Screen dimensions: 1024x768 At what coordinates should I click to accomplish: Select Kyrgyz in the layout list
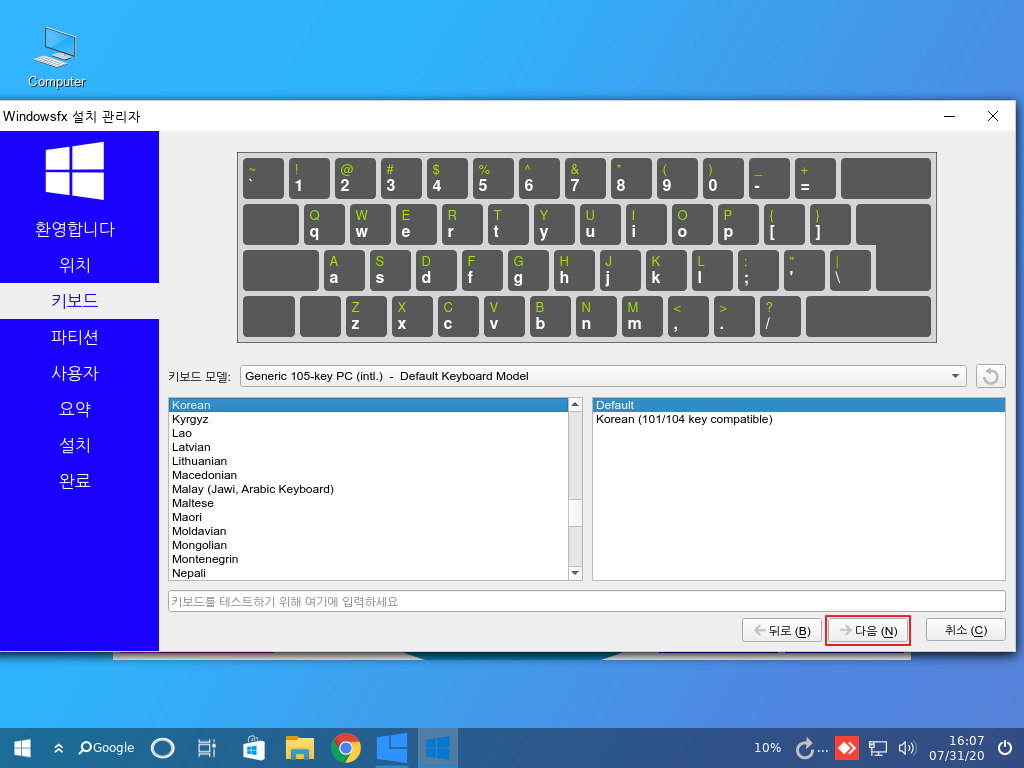368,419
